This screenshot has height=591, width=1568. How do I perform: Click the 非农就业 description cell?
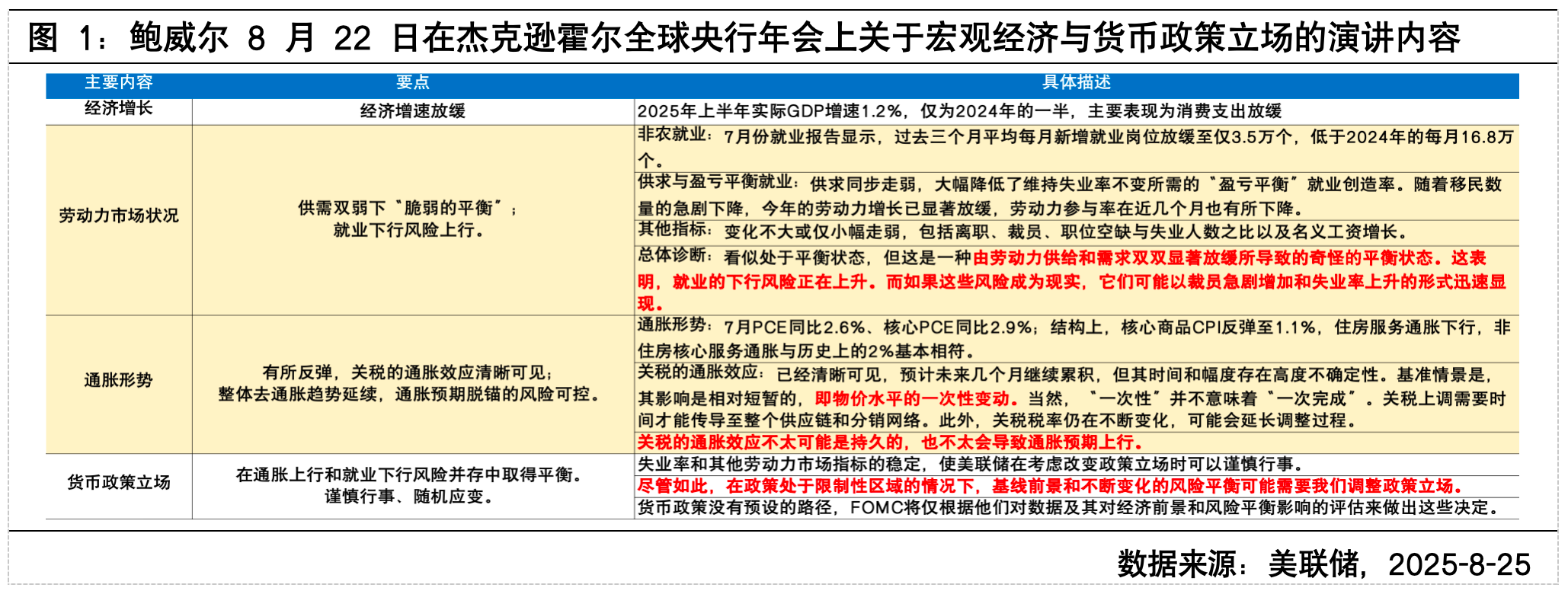1077,148
